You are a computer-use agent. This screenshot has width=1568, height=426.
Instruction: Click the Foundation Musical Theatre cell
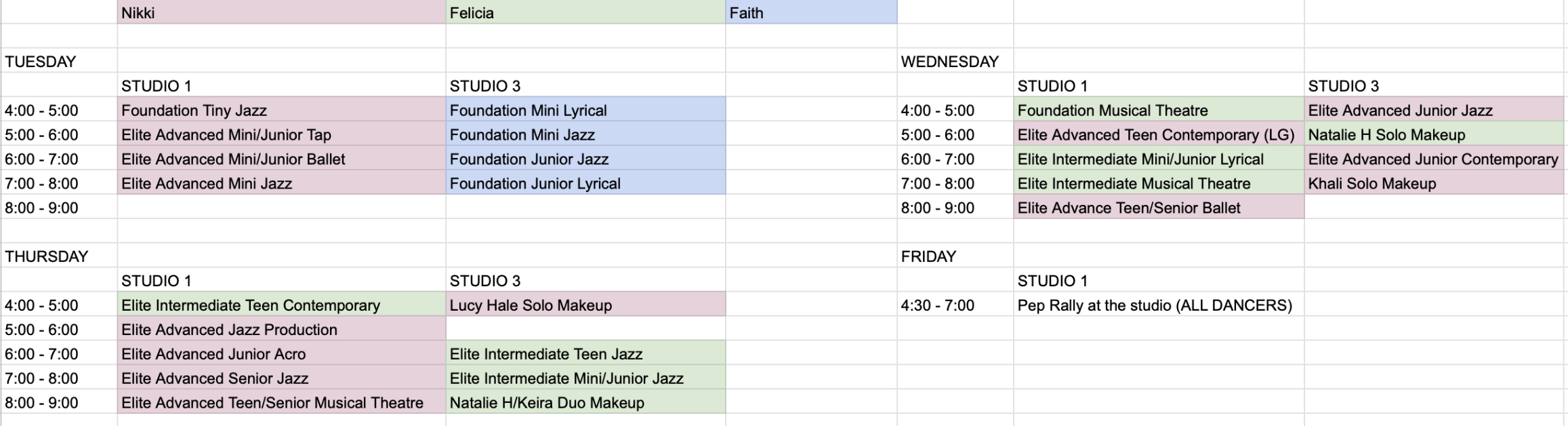pos(1159,110)
